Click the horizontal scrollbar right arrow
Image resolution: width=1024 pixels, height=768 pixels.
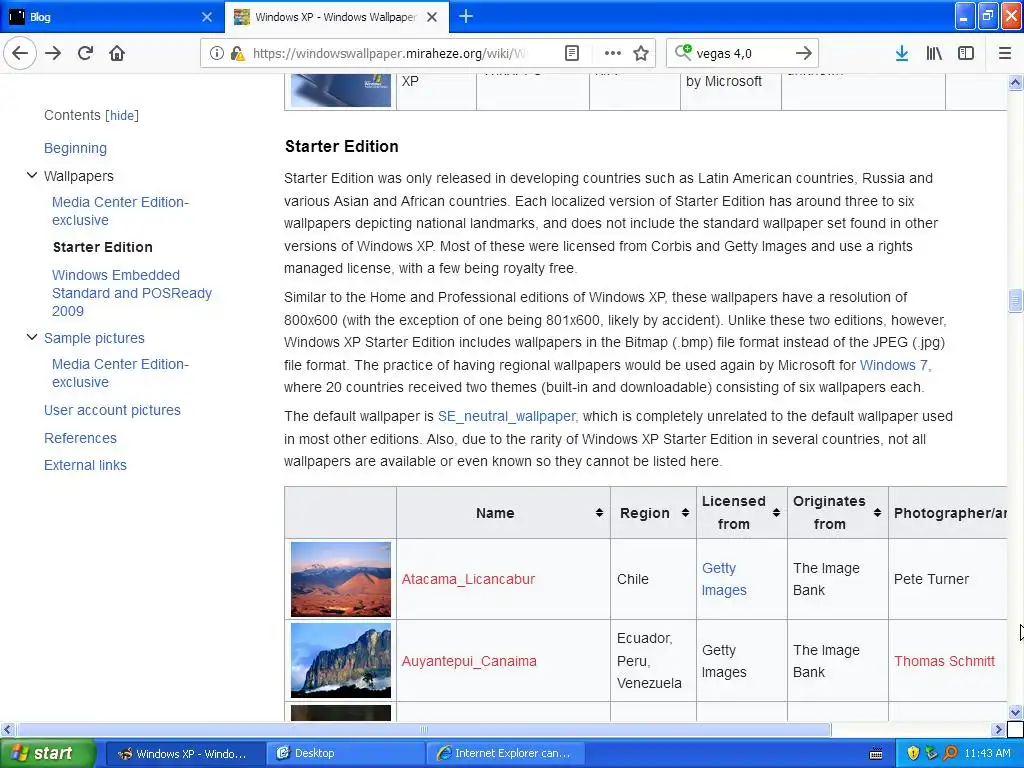tap(999, 729)
